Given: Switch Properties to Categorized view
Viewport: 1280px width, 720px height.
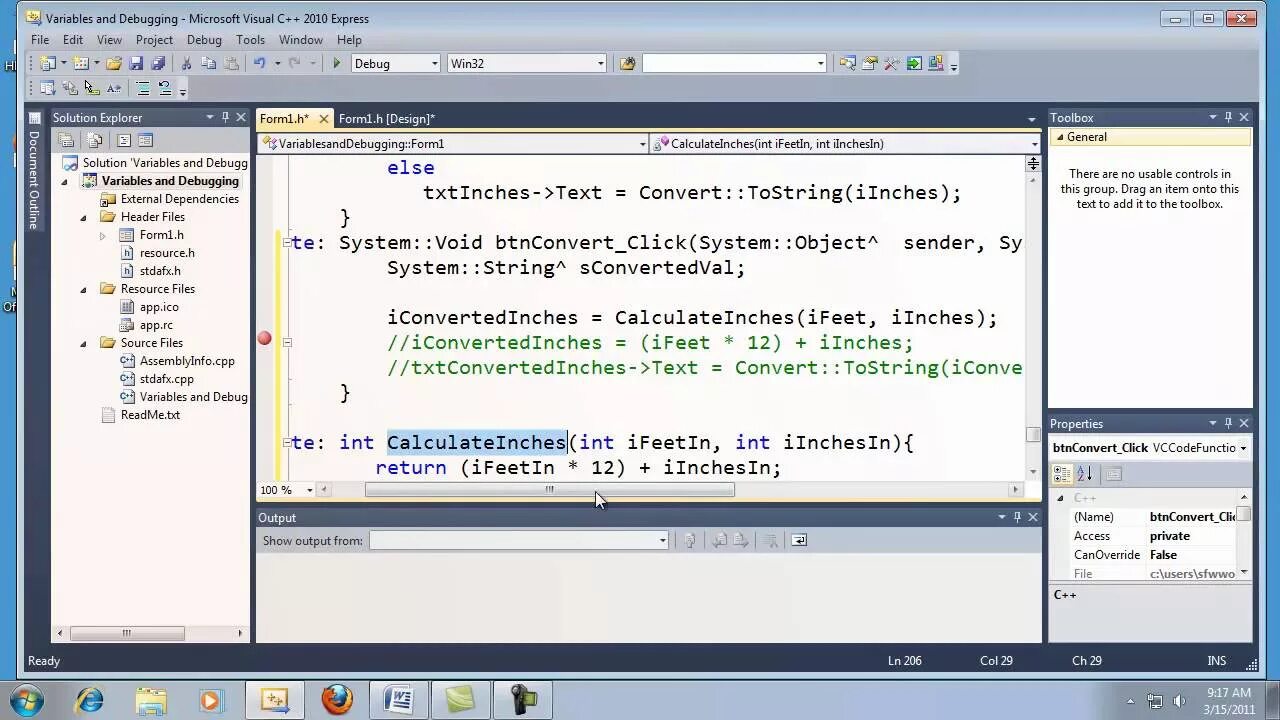Looking at the screenshot, I should 1063,474.
